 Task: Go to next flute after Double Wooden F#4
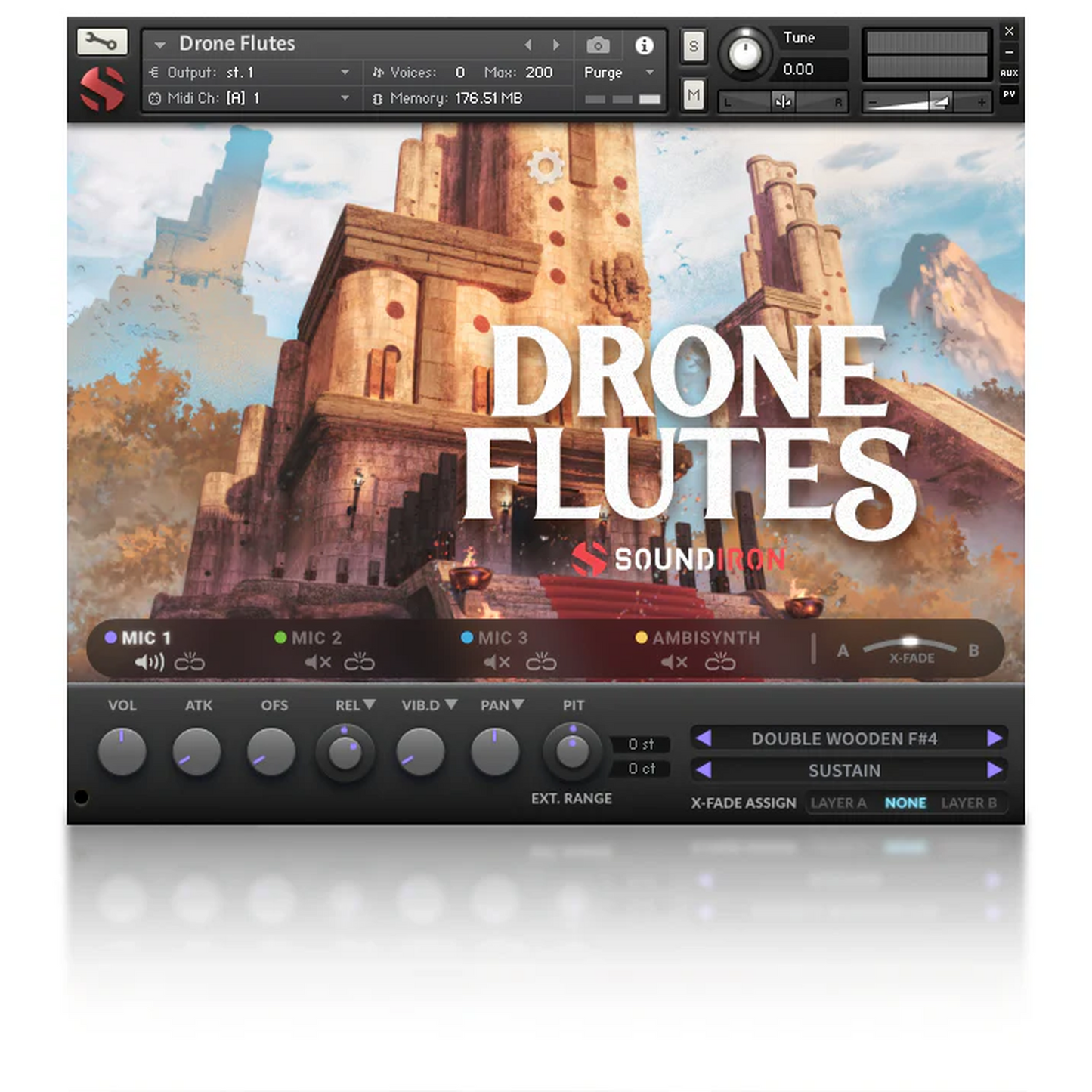(995, 738)
